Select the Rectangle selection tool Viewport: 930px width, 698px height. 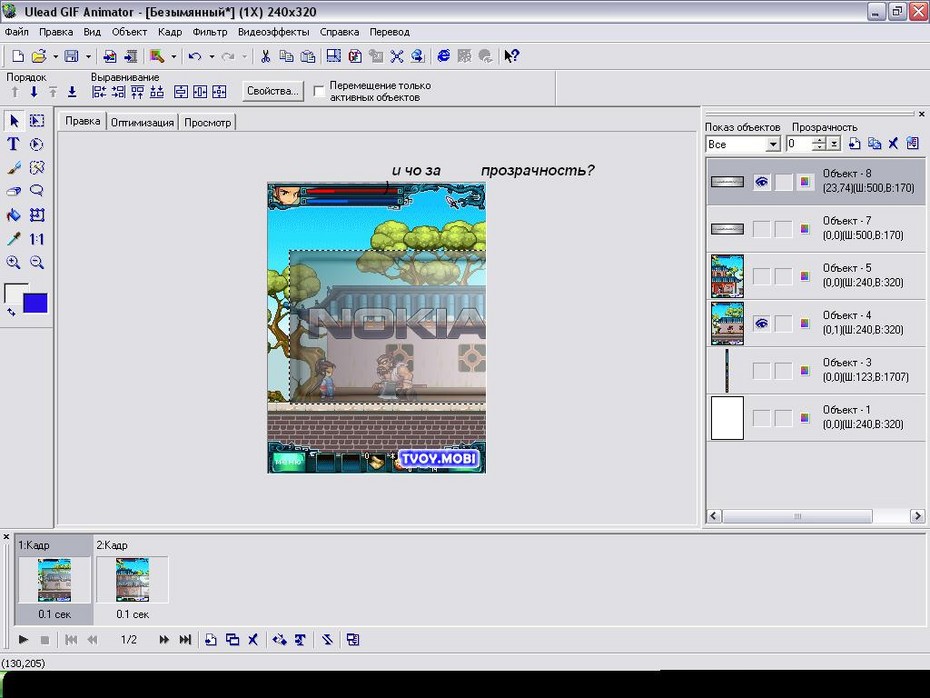point(37,121)
